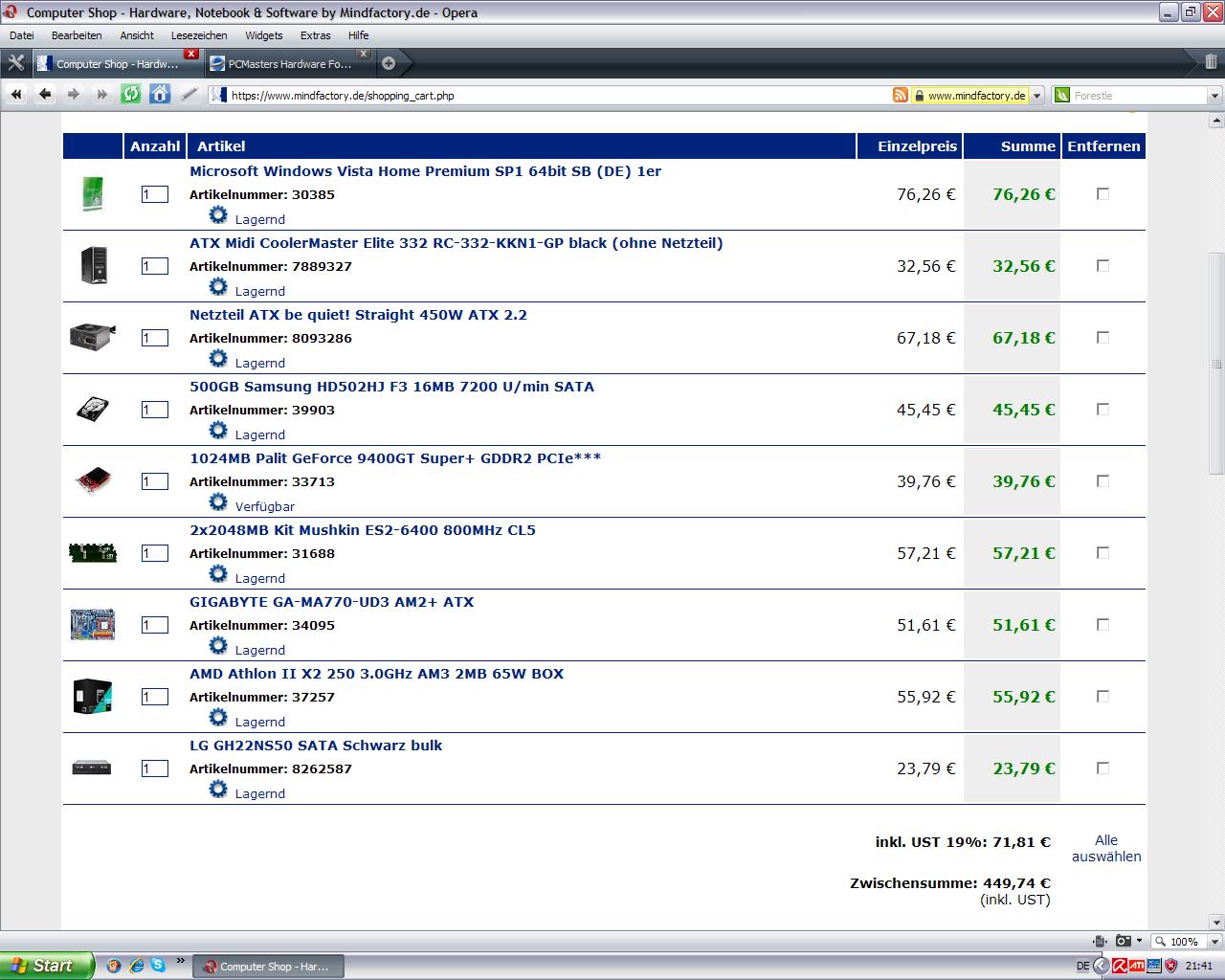
Task: Open Avira tray icon
Action: 1119,966
